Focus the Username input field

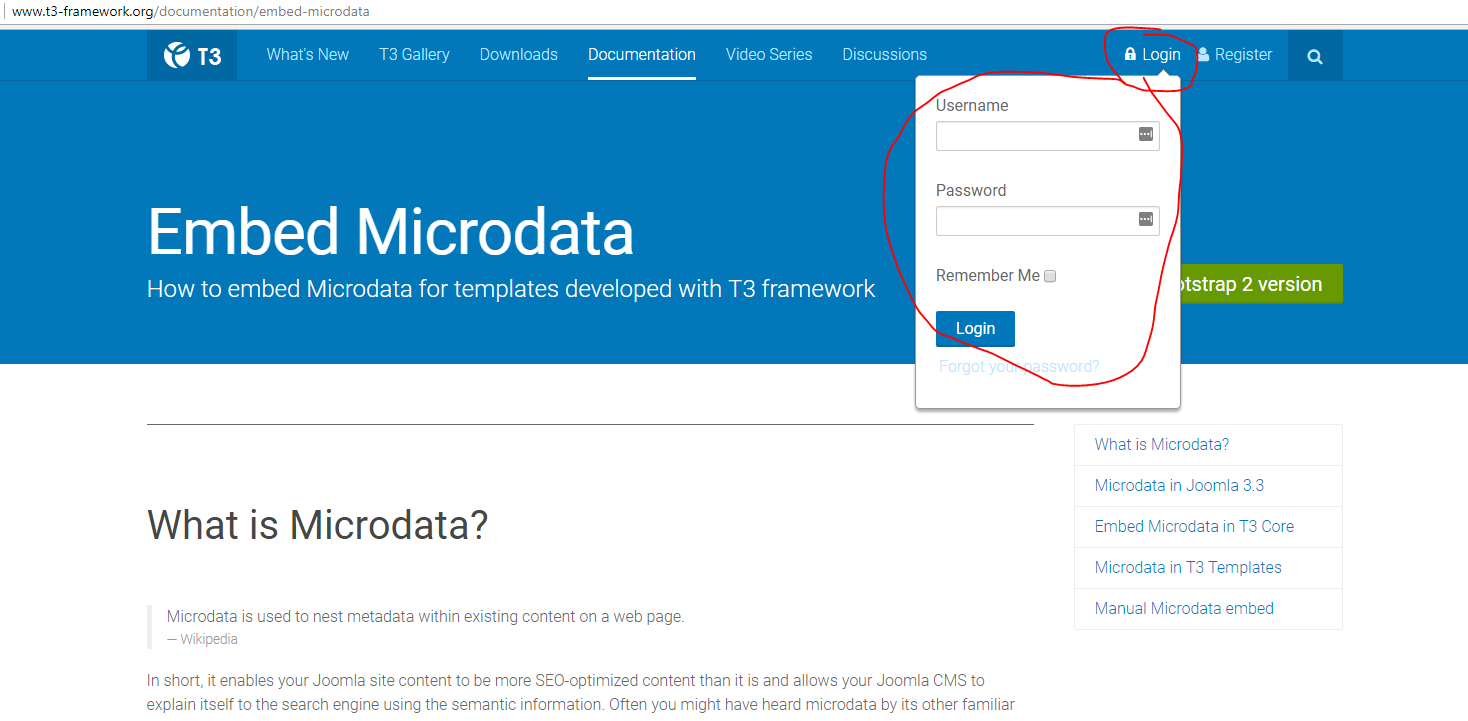[x=1048, y=136]
